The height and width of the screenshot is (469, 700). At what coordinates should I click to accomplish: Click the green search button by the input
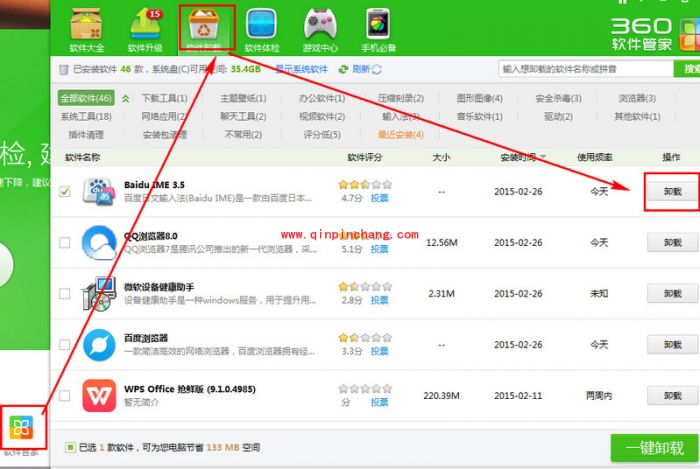[x=687, y=69]
